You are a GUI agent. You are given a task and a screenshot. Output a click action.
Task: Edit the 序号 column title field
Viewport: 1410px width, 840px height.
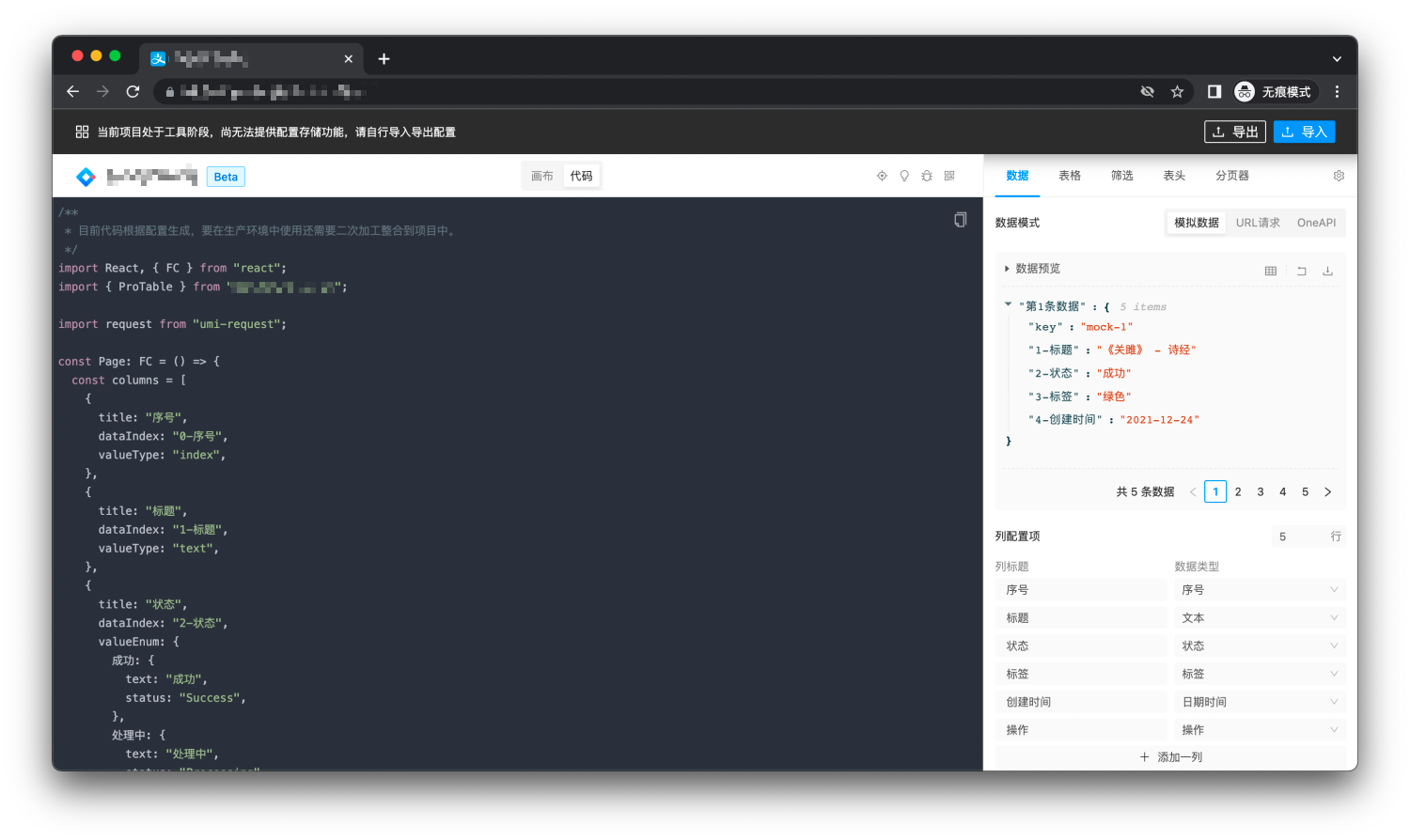click(x=1081, y=590)
